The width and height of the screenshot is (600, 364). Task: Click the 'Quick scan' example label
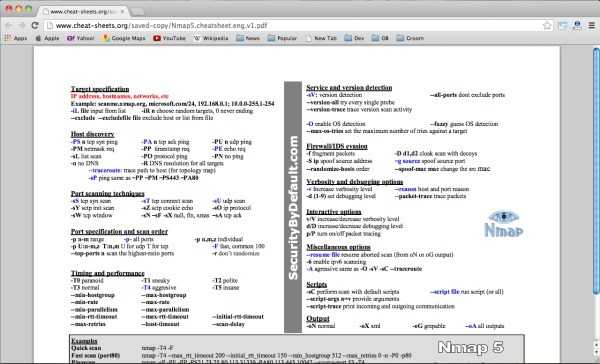pos(86,348)
